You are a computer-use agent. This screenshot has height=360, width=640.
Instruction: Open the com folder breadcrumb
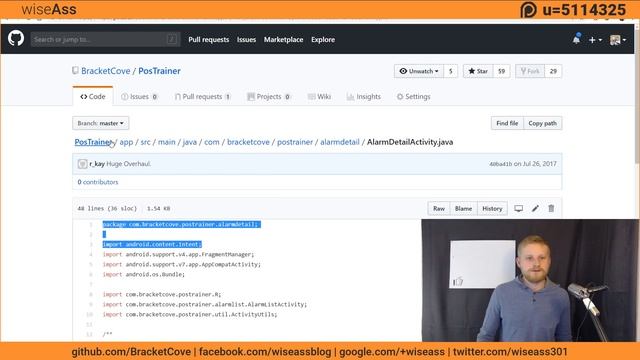pos(212,142)
